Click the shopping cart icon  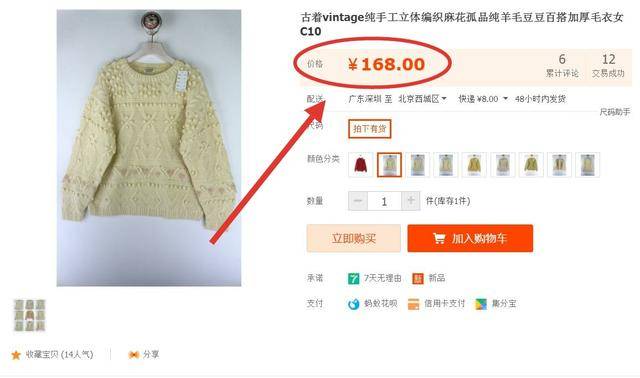point(439,238)
